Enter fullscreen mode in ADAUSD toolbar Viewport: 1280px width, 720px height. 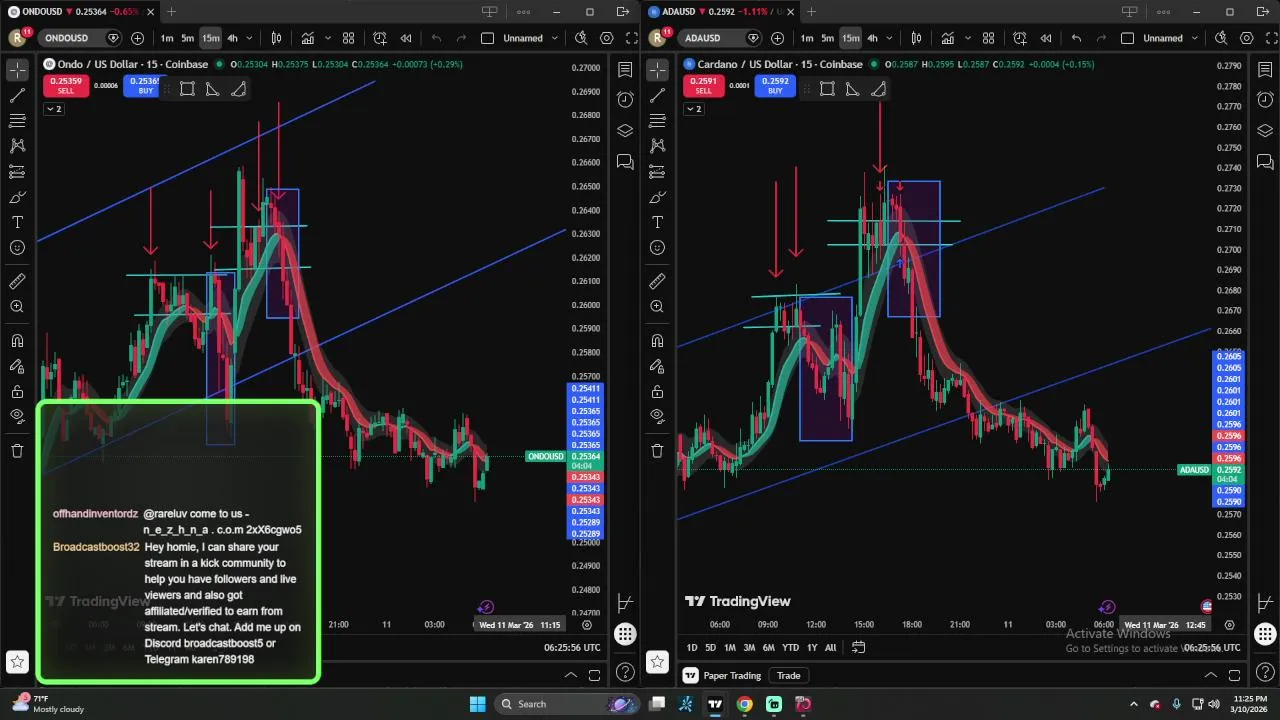click(x=1271, y=38)
